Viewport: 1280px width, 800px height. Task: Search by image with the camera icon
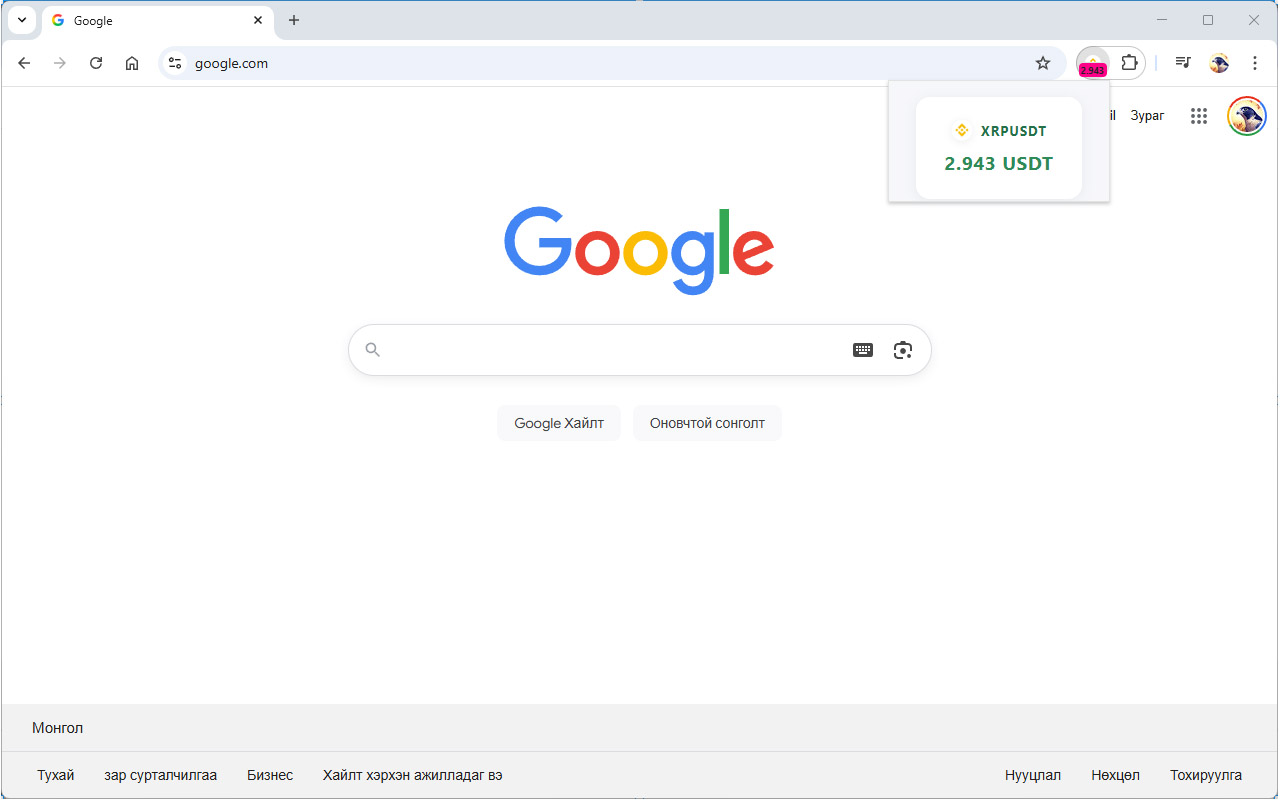[x=903, y=350]
